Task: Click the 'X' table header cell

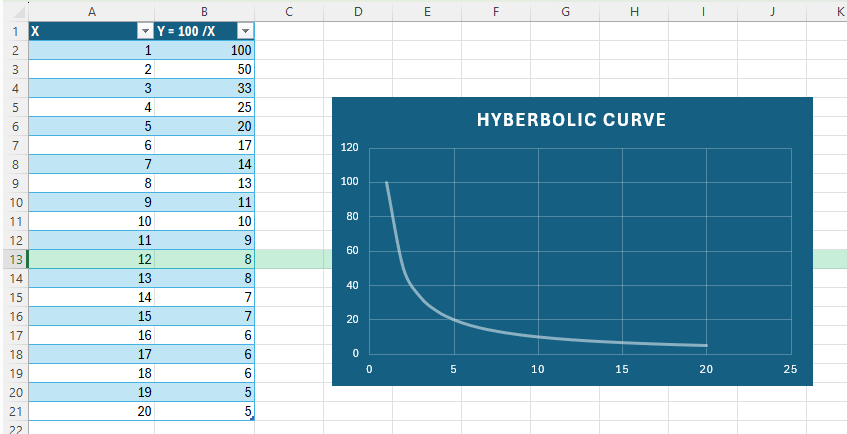Action: point(91,31)
